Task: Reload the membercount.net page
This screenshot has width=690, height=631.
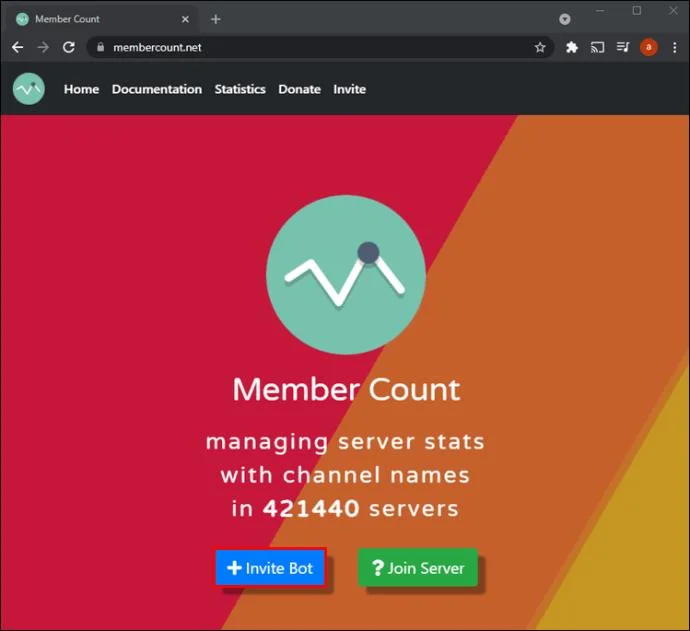Action: pos(69,47)
